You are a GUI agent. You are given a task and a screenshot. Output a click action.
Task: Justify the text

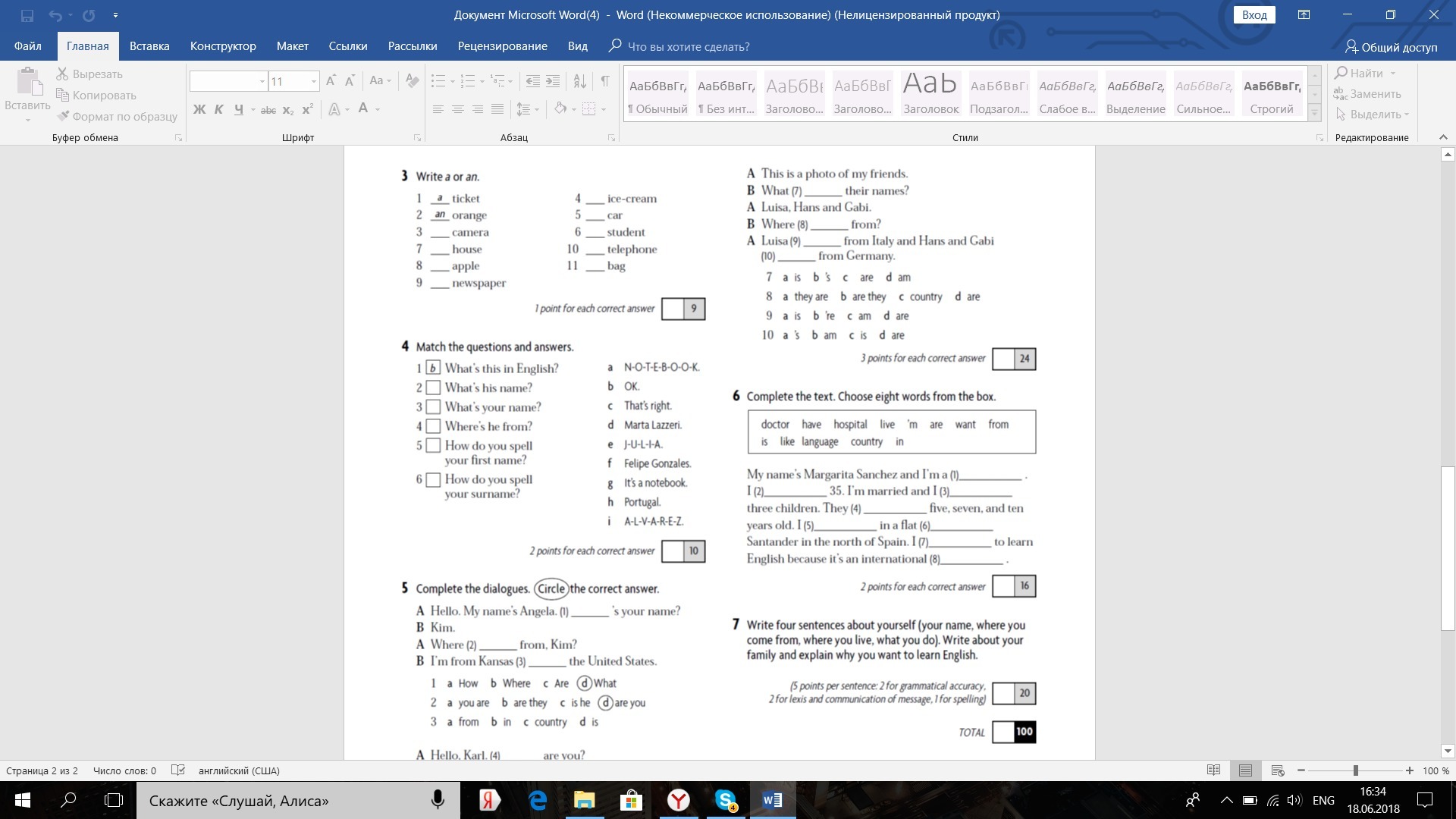point(497,109)
